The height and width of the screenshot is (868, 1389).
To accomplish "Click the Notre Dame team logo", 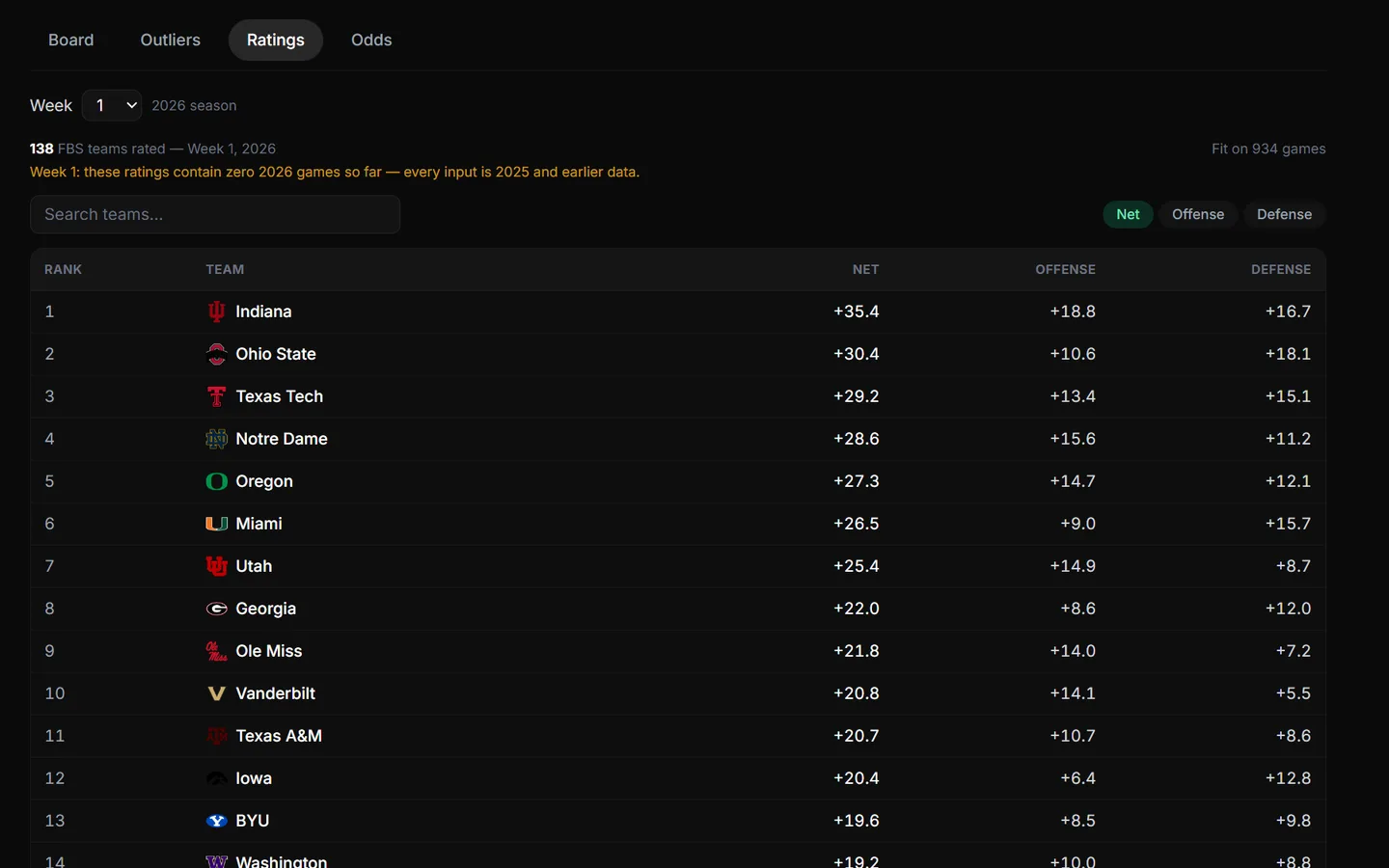I will click(x=216, y=439).
